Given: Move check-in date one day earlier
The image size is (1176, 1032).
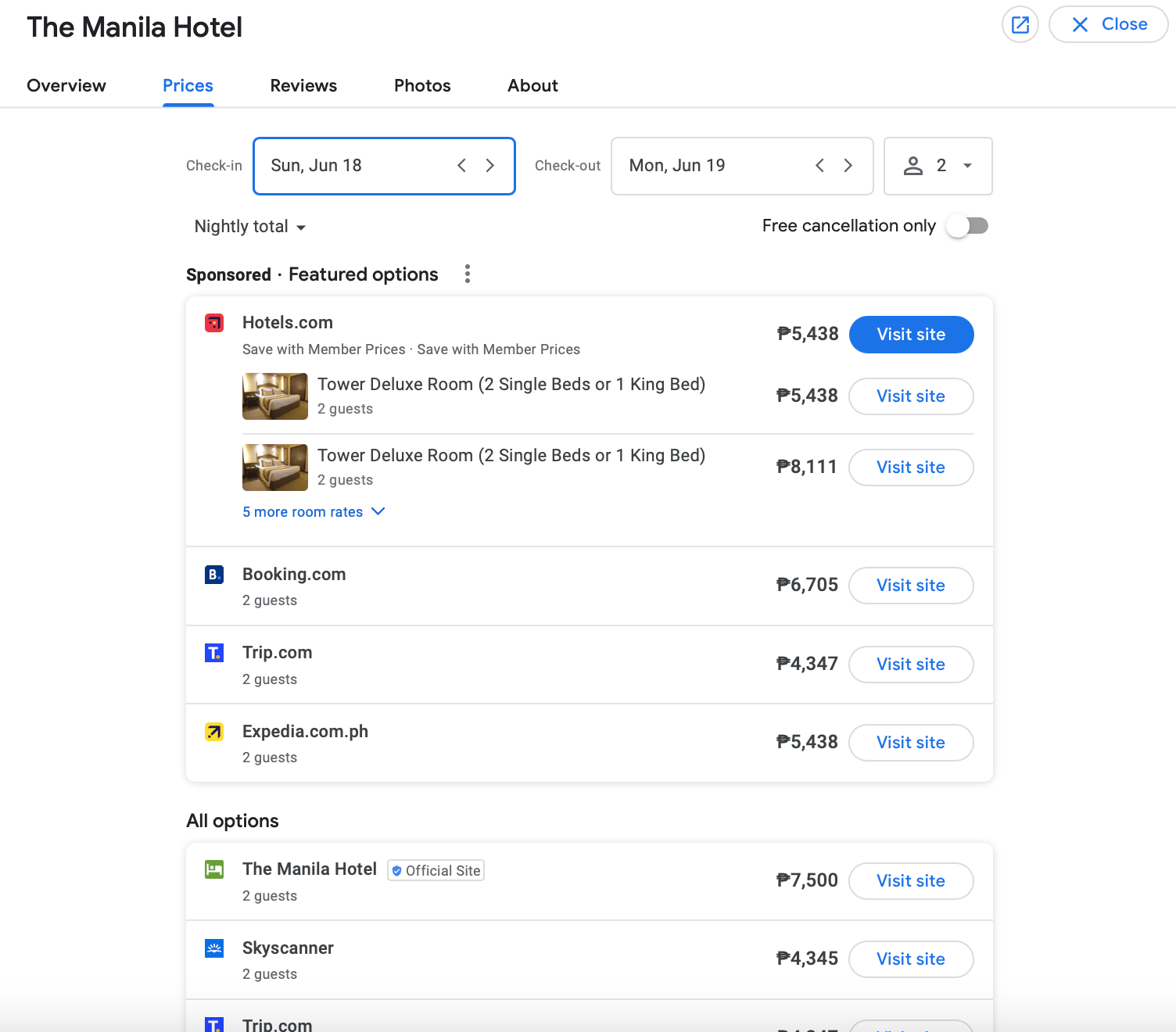Looking at the screenshot, I should (x=461, y=166).
